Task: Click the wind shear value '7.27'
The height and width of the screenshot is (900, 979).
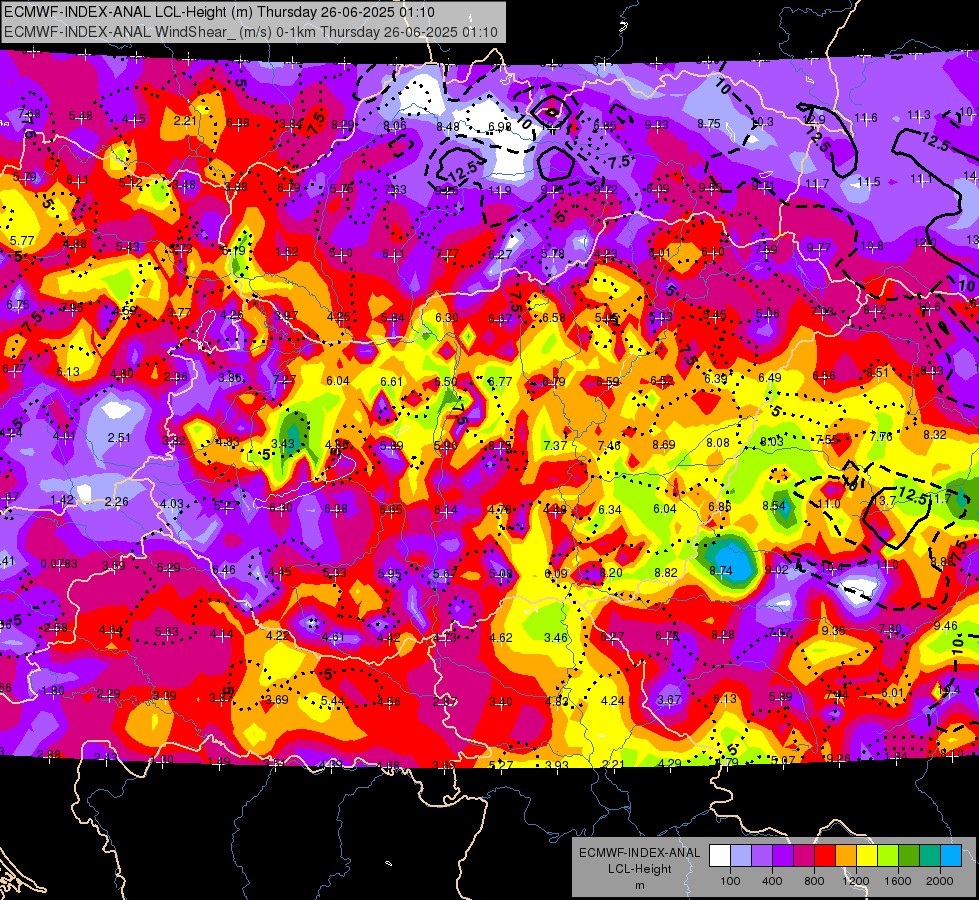Action: coord(284,380)
